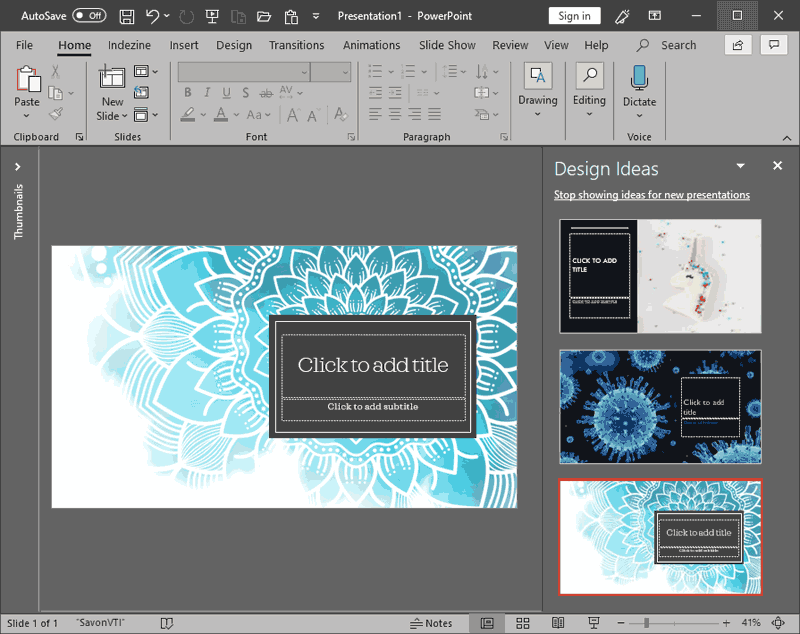This screenshot has width=800, height=634.
Task: Apply strikethrough formatting
Action: click(265, 92)
